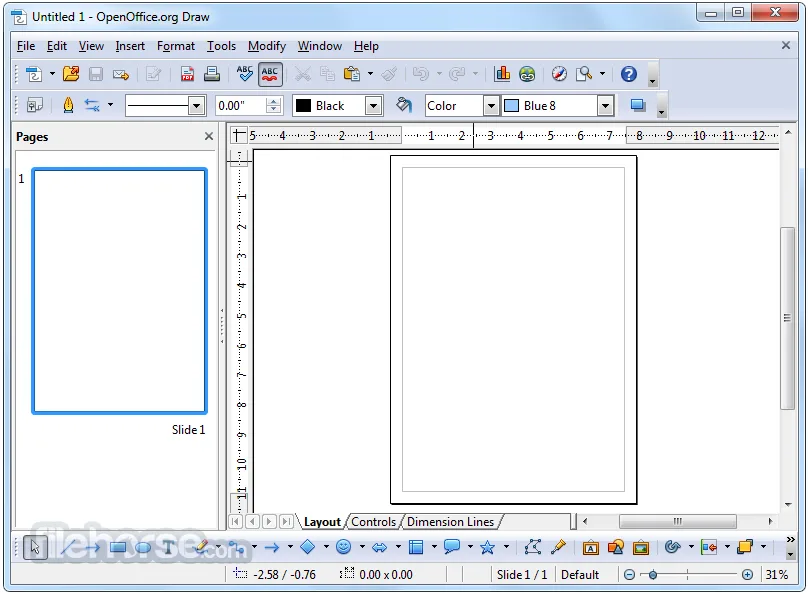808x594 pixels.
Task: Open the Modify menu
Action: [x=266, y=46]
